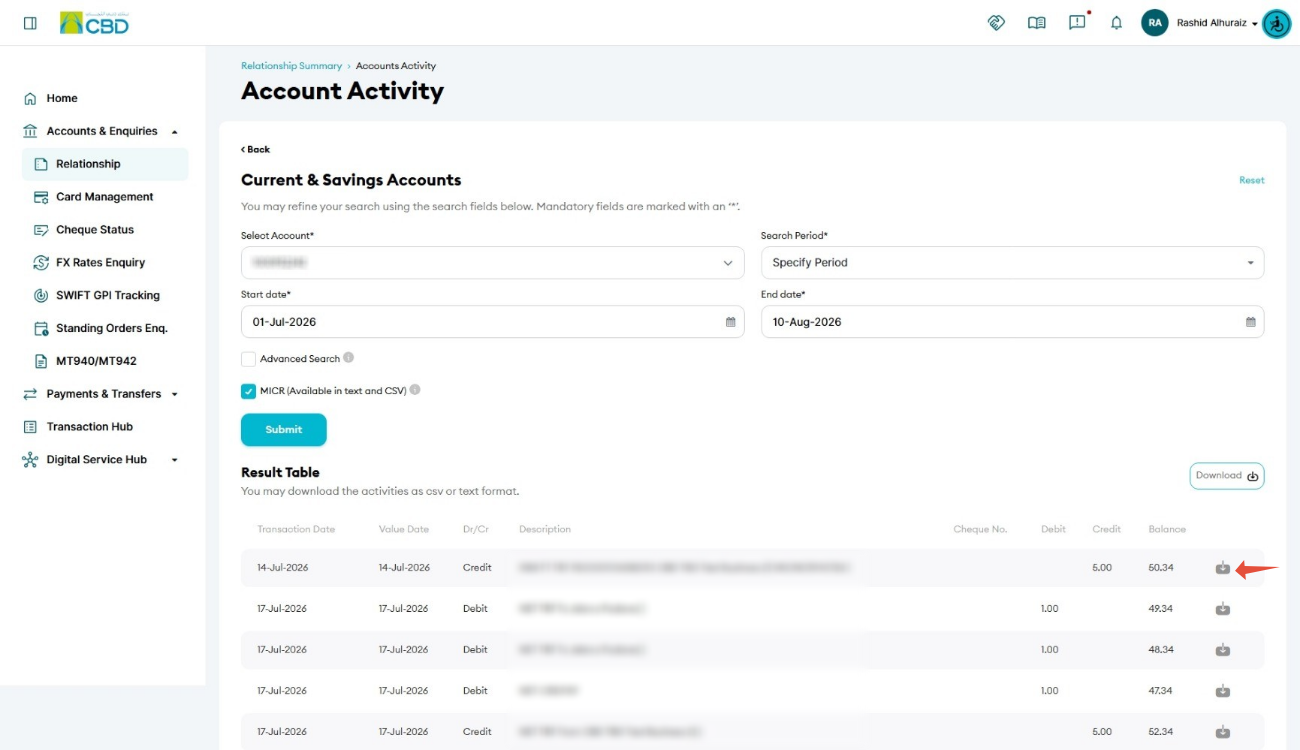This screenshot has width=1300, height=750.
Task: Click the SWIFT GPI Tracking radar icon
Action: point(41,296)
